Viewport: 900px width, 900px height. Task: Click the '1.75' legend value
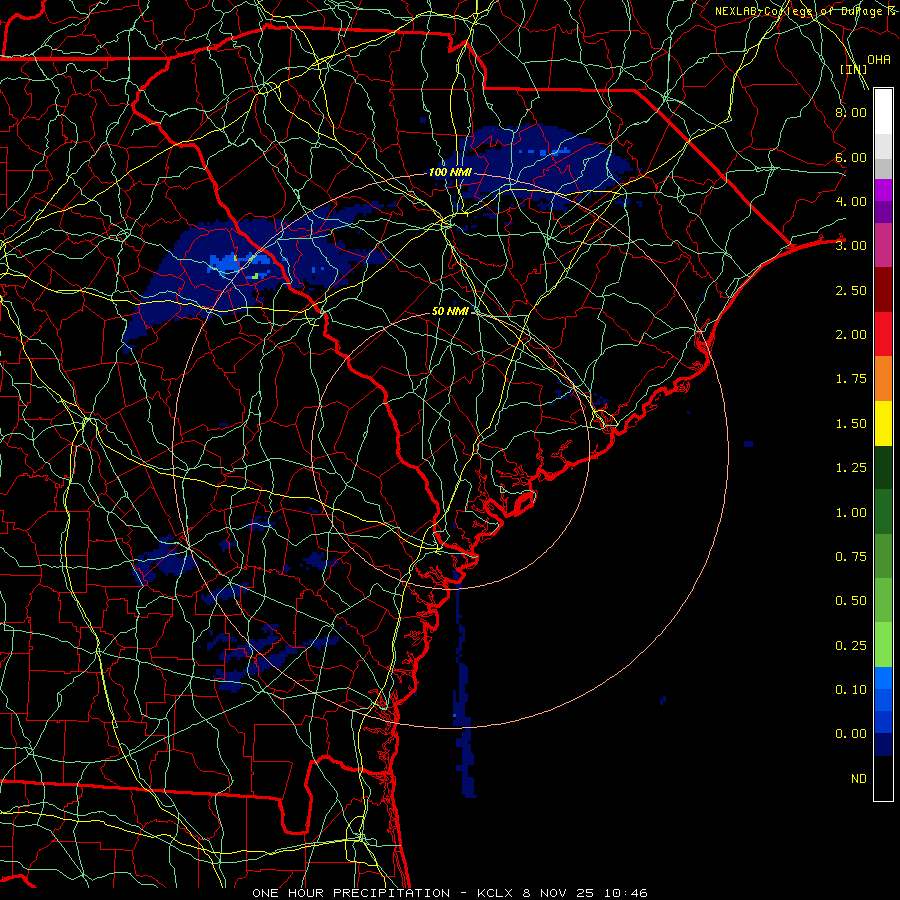851,379
